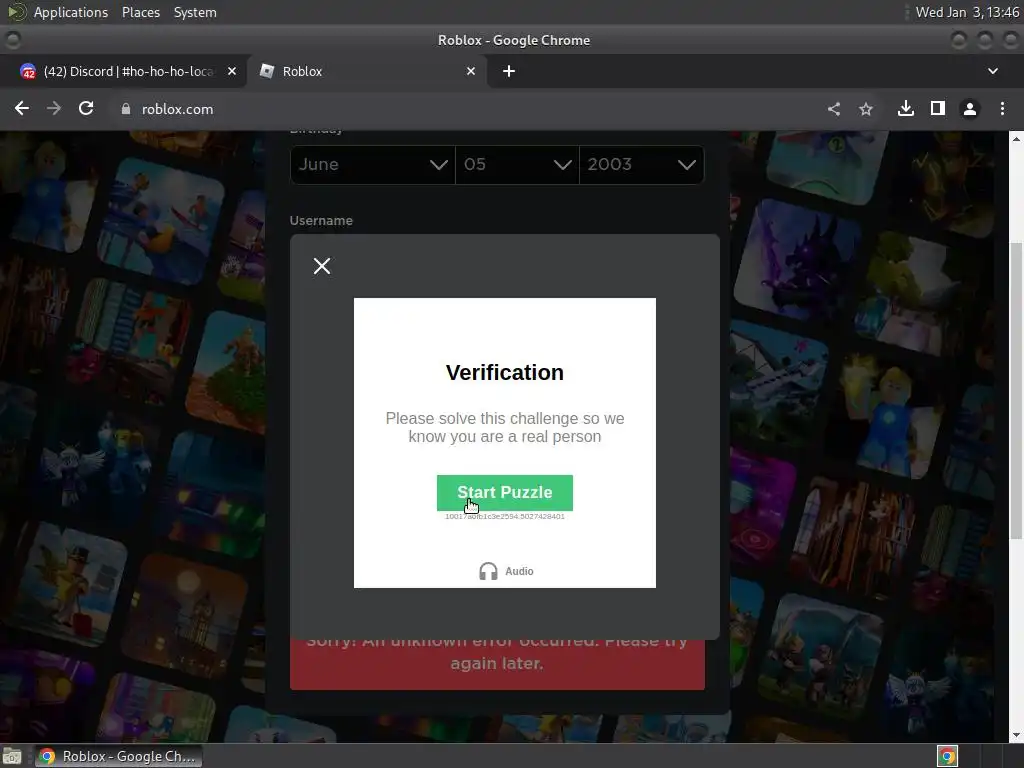Open the 05 birthday day dropdown
Viewport: 1024px width, 768px height.
(x=517, y=165)
